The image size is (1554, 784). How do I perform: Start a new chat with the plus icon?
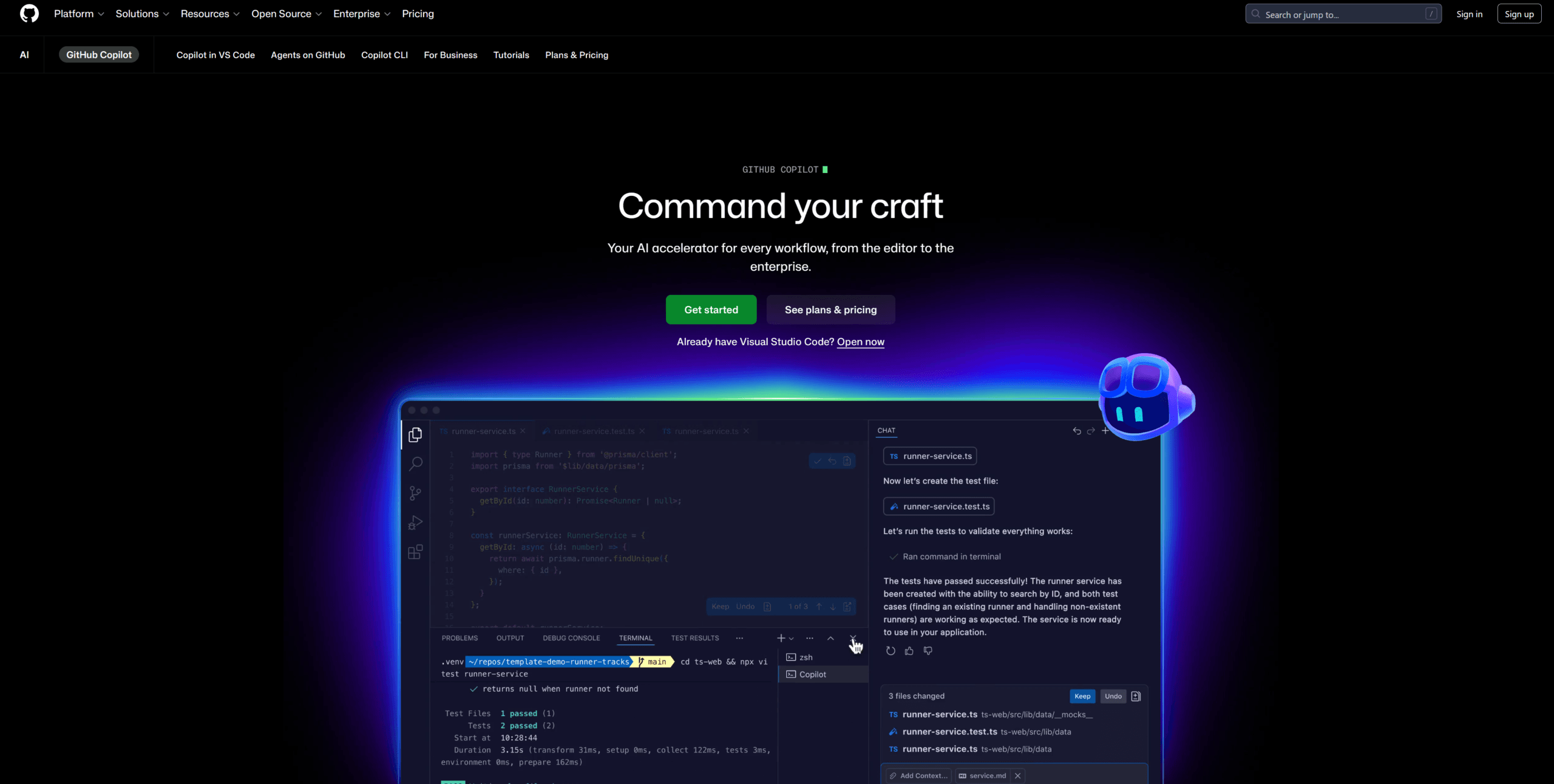point(1106,431)
